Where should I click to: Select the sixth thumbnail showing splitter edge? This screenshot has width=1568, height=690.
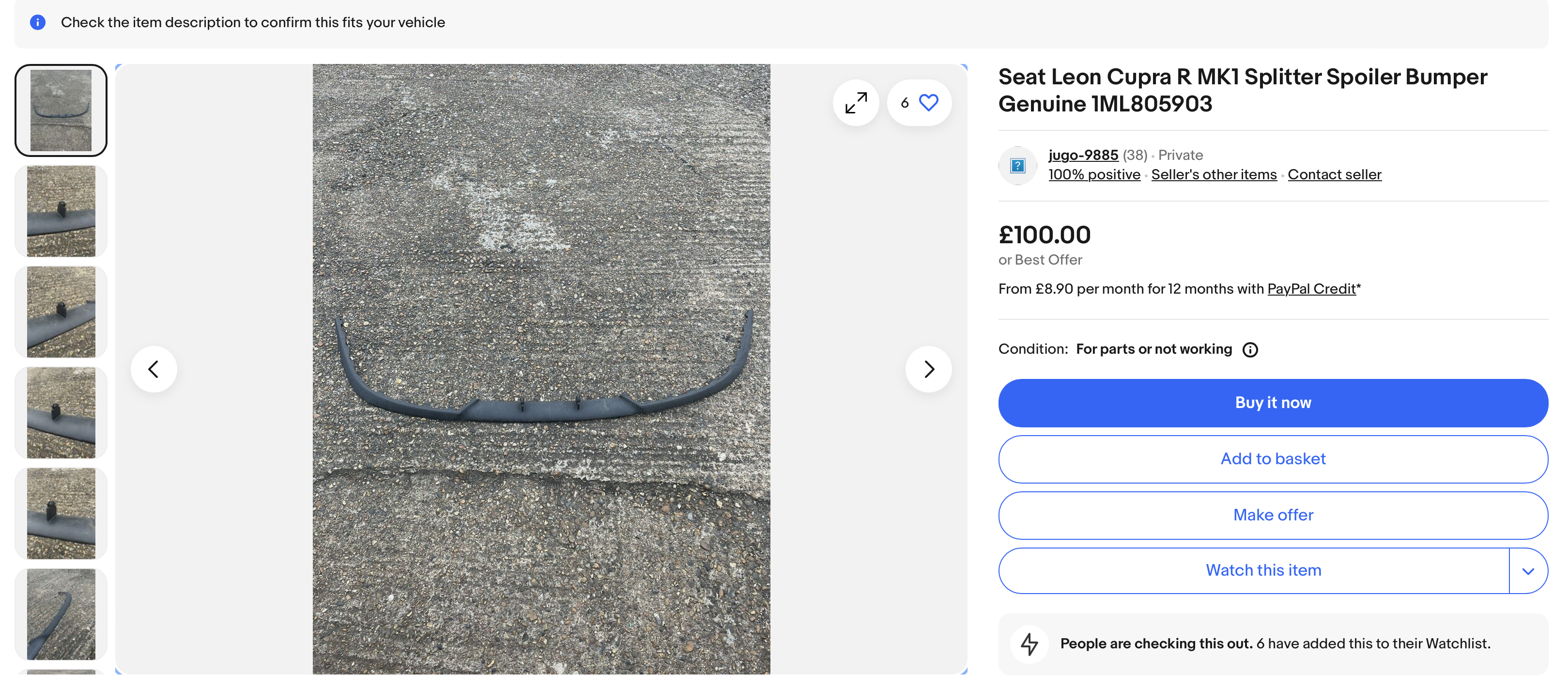pos(61,614)
